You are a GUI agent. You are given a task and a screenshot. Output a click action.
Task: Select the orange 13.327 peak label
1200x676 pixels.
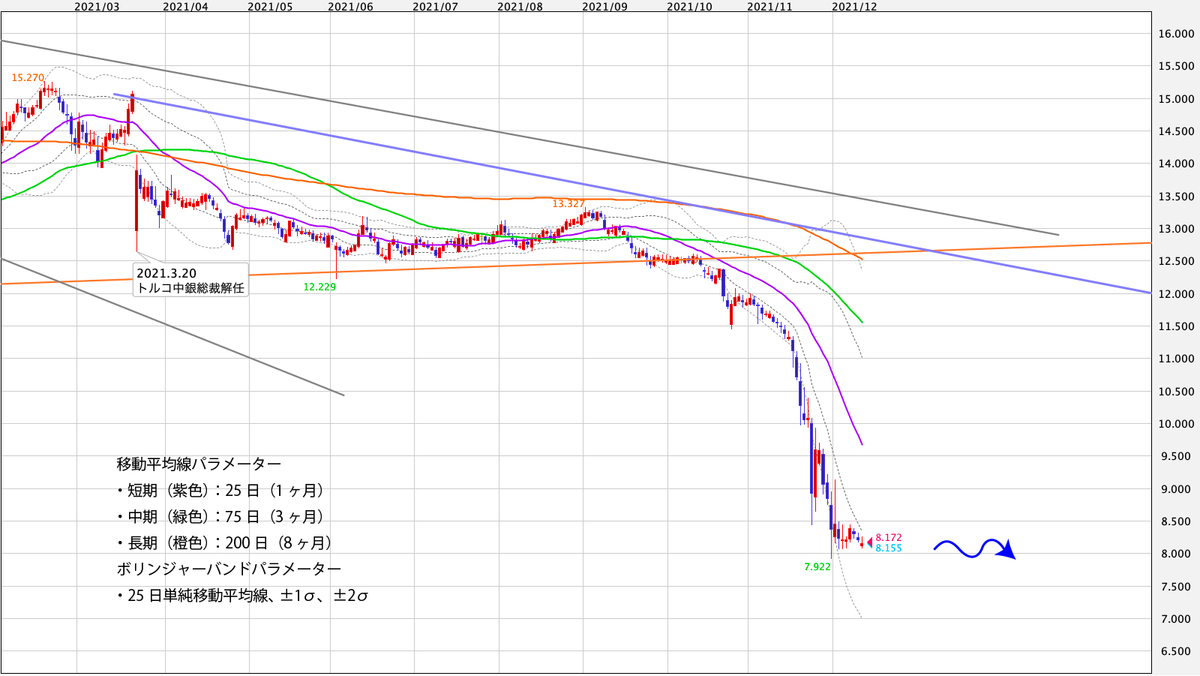coord(568,203)
